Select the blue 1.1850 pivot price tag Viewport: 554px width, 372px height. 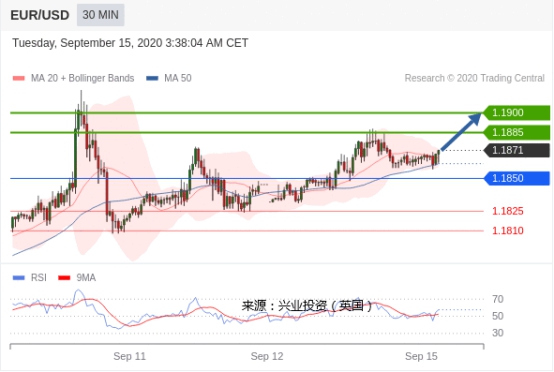[x=517, y=178]
